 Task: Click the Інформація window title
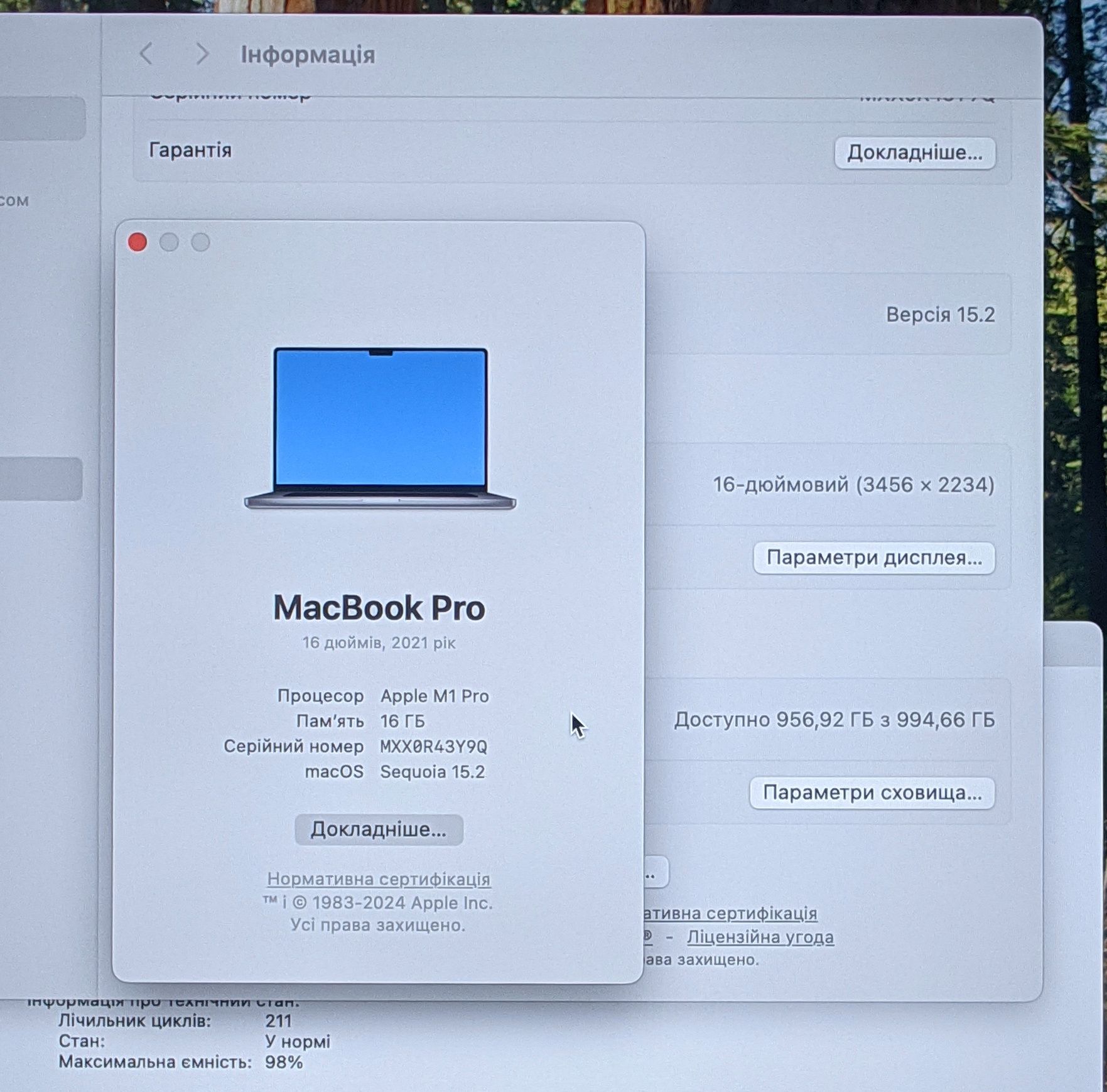pyautogui.click(x=308, y=55)
